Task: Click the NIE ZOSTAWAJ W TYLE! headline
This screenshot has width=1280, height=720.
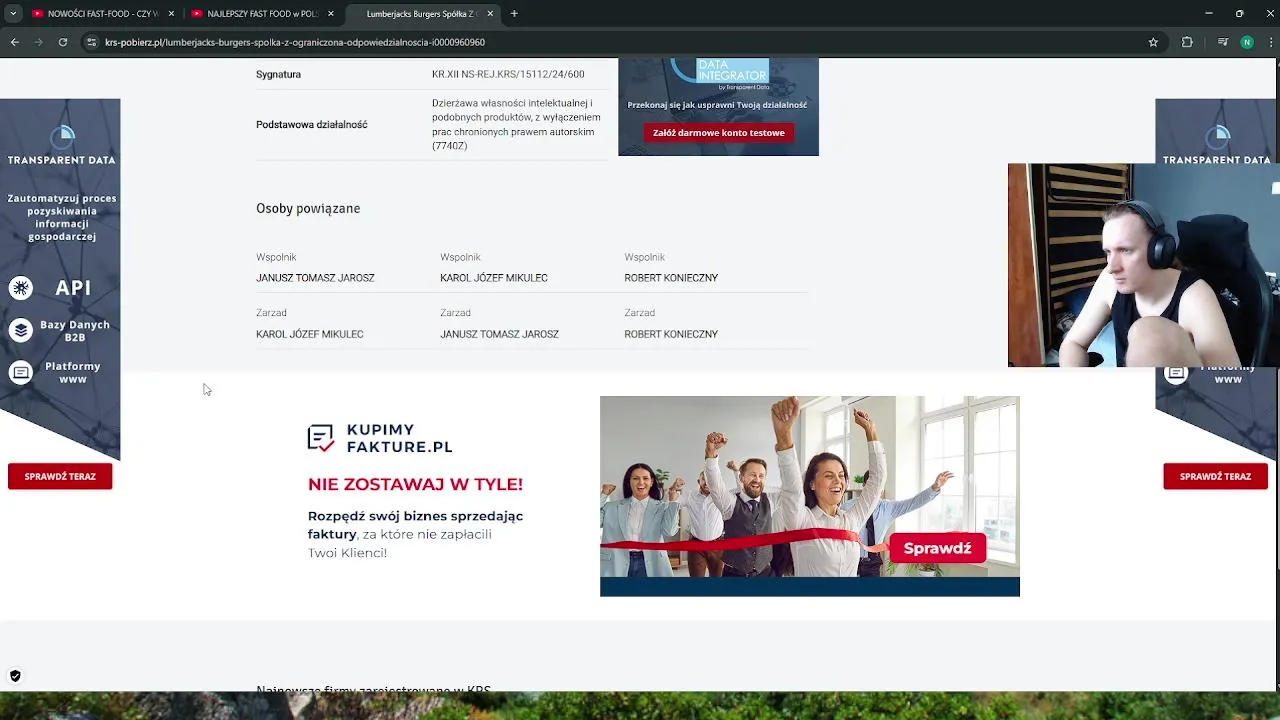Action: click(415, 484)
